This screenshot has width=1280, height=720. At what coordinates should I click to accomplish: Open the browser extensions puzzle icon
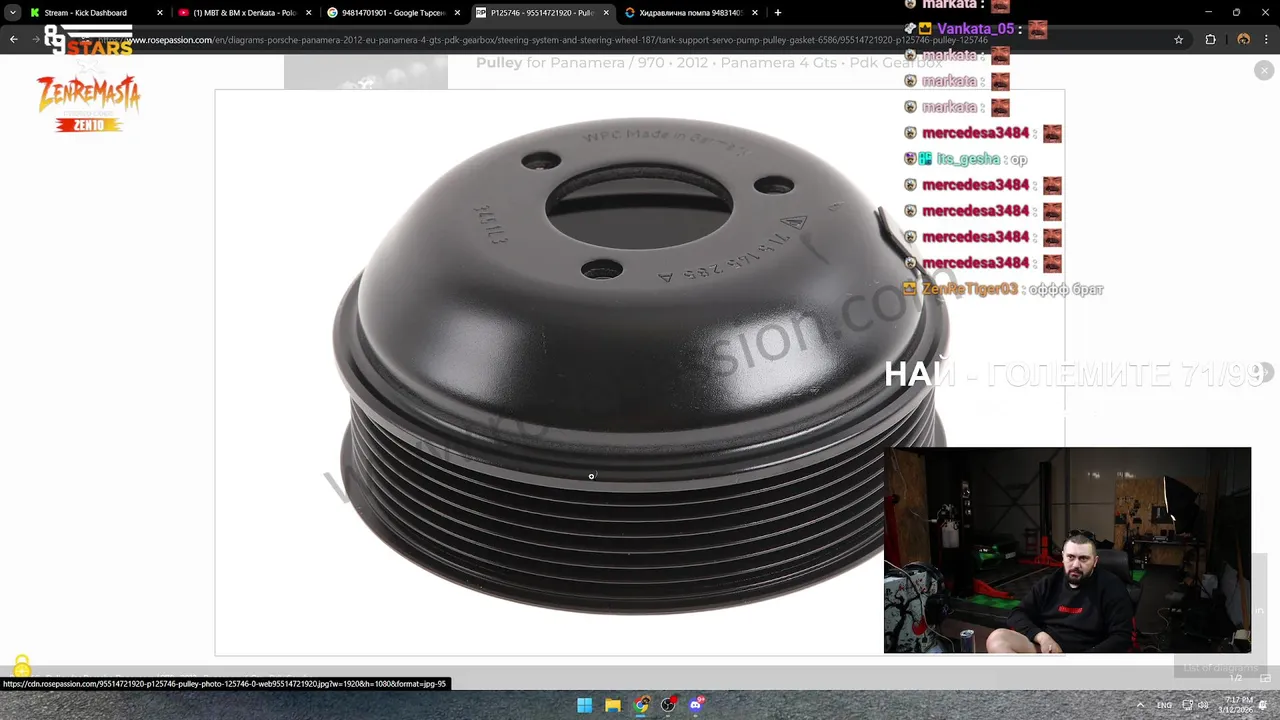1211,40
